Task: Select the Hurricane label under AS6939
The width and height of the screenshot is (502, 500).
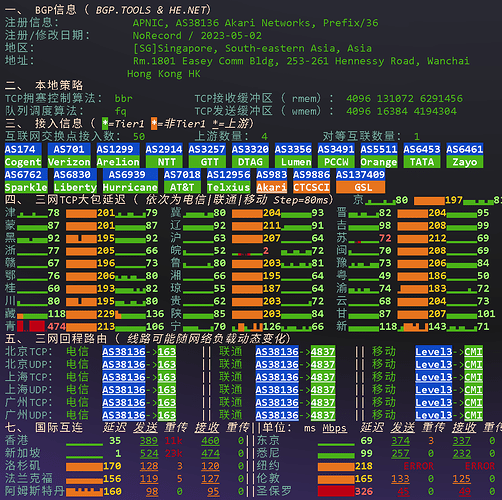Action: click(130, 187)
